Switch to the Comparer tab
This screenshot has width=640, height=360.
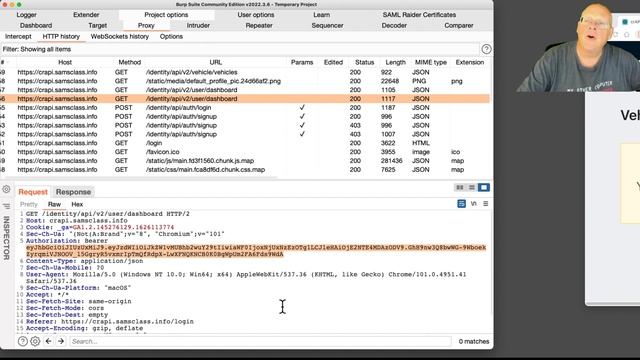point(459,25)
